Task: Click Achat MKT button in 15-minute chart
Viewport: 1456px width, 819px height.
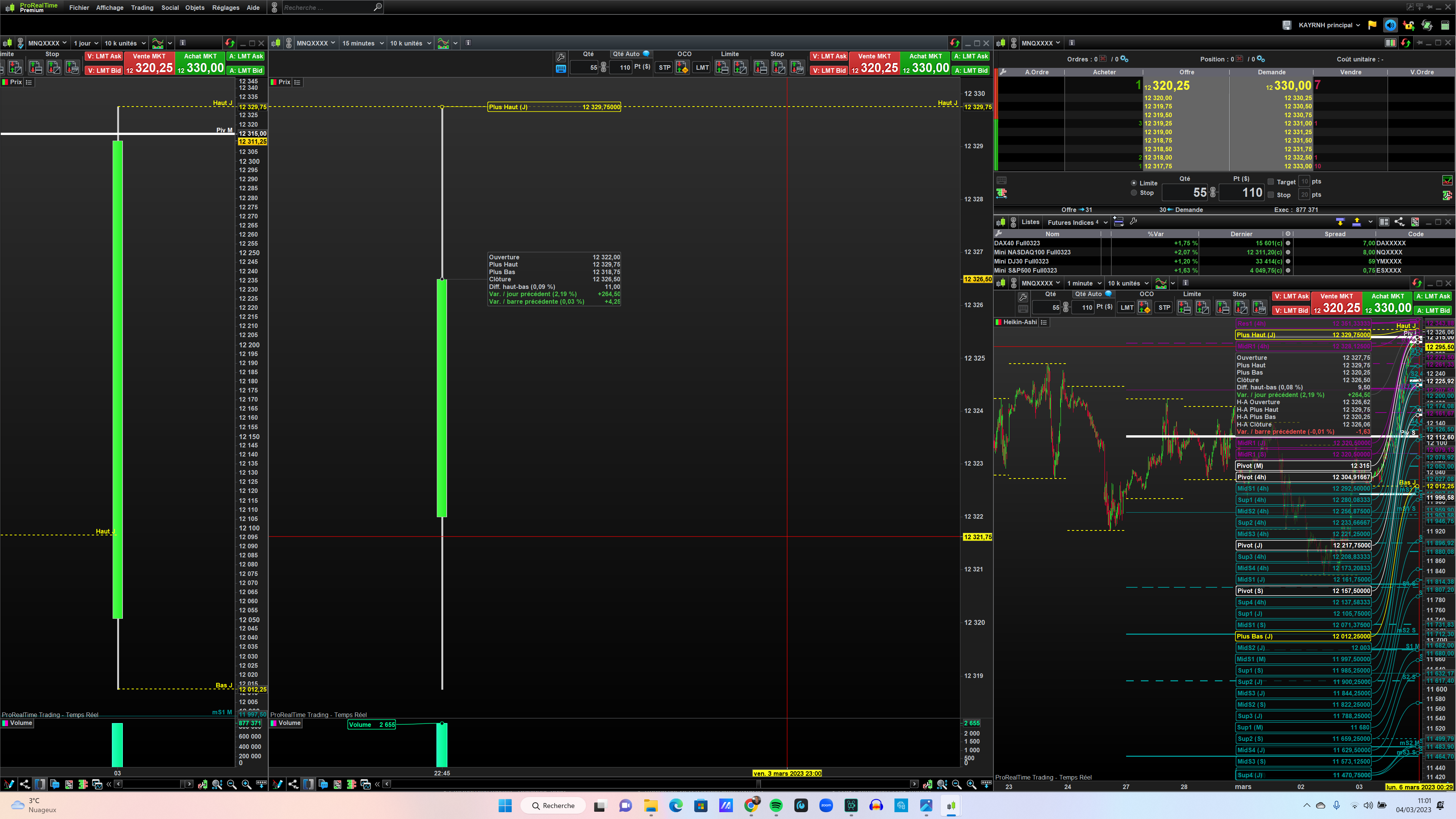Action: coord(925,63)
